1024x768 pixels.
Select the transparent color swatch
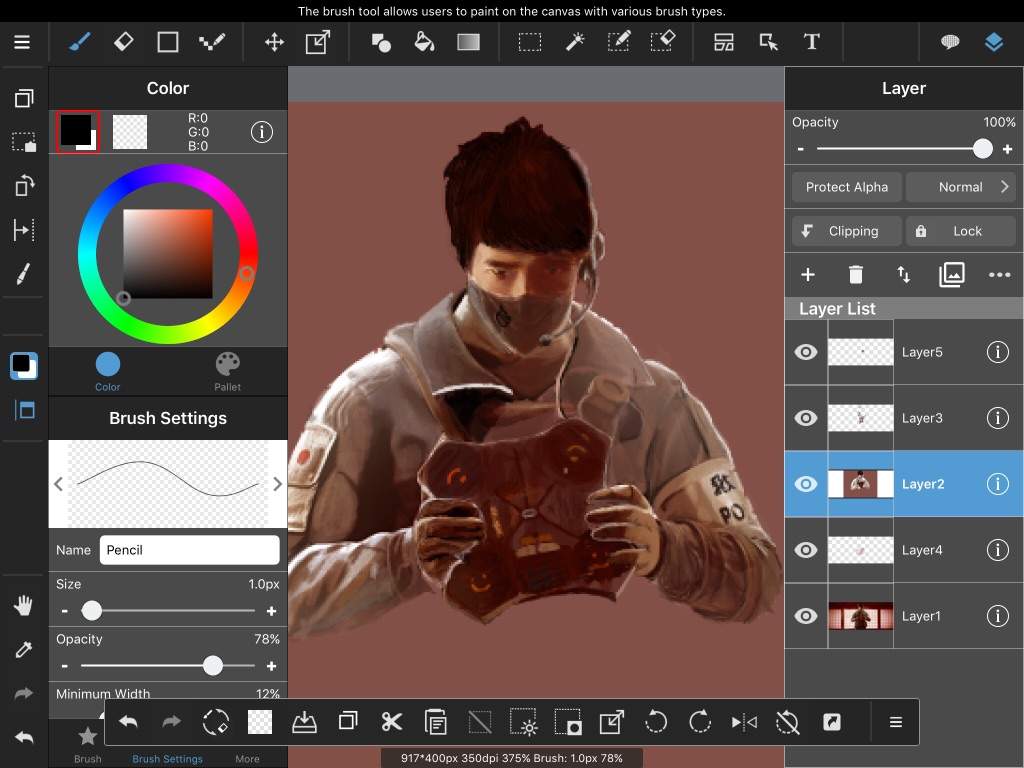[130, 132]
